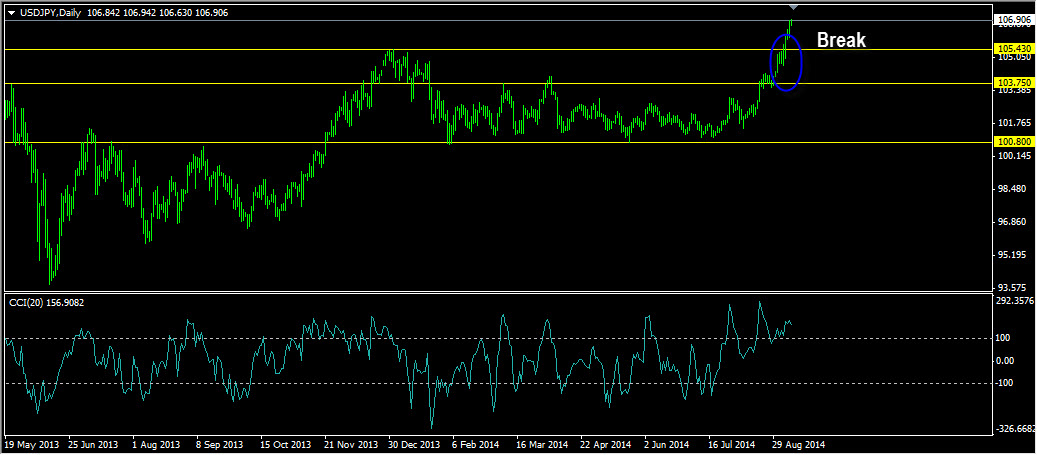Click the CCI(20) 156.9082 indicator label
The height and width of the screenshot is (455, 1037).
(46, 302)
